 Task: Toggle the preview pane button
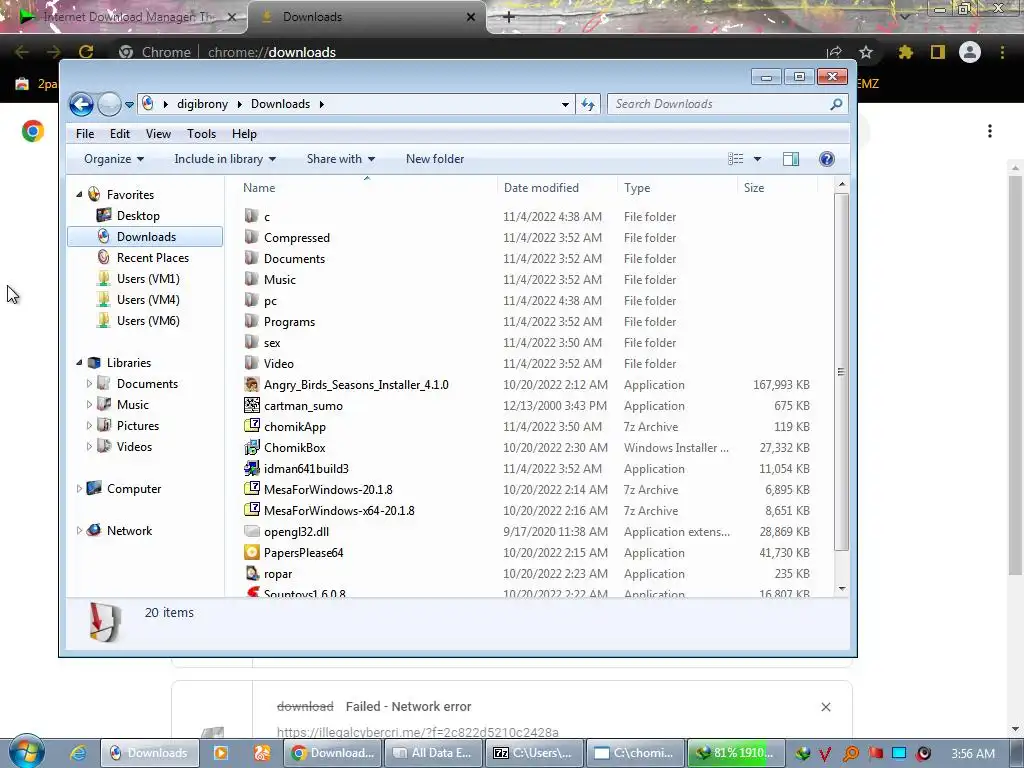(791, 159)
